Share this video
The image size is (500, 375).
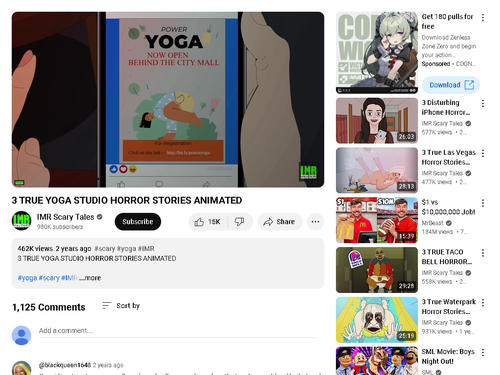pos(279,222)
